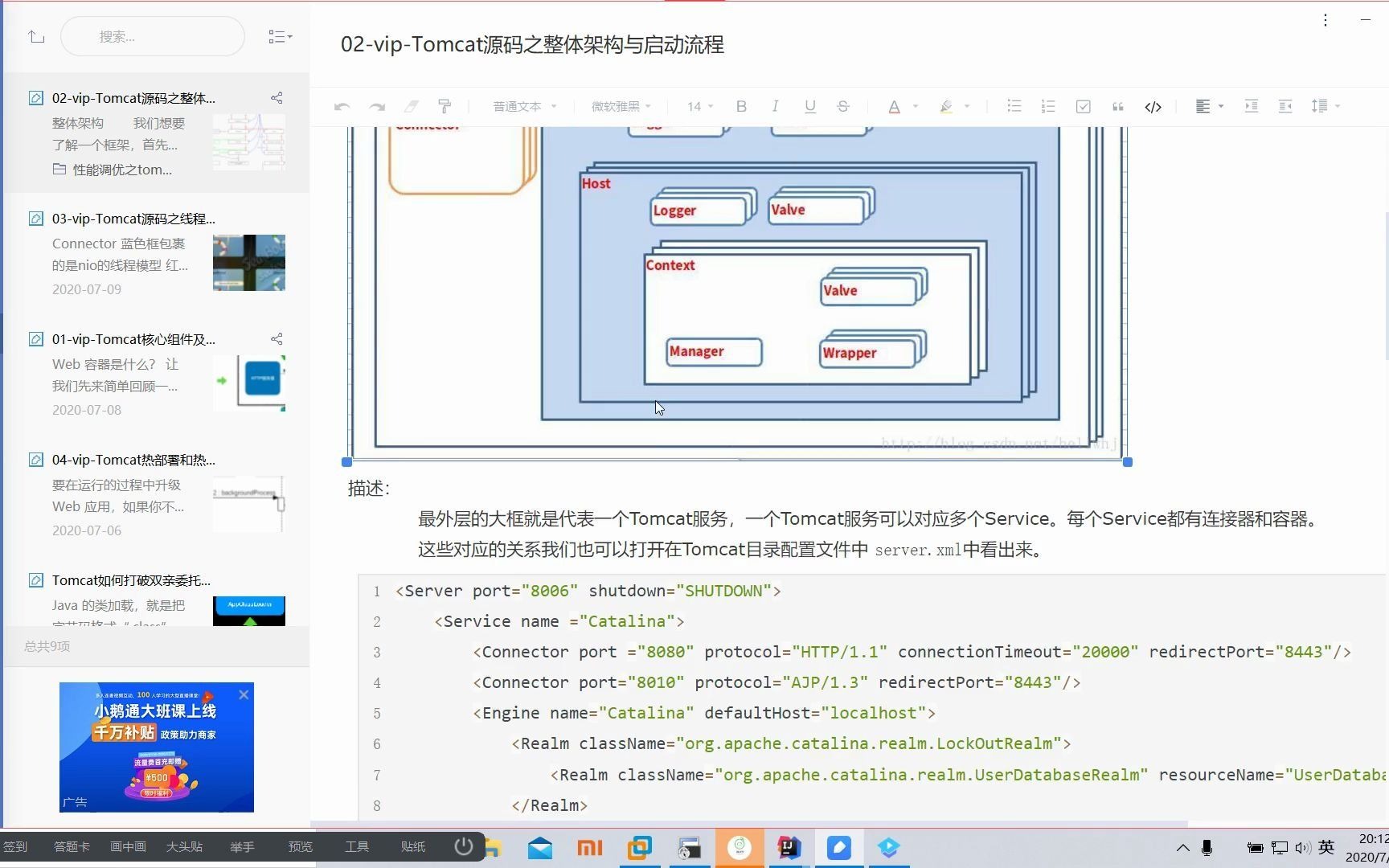Insert bulleted list
Image resolution: width=1389 pixels, height=868 pixels.
coord(1014,106)
